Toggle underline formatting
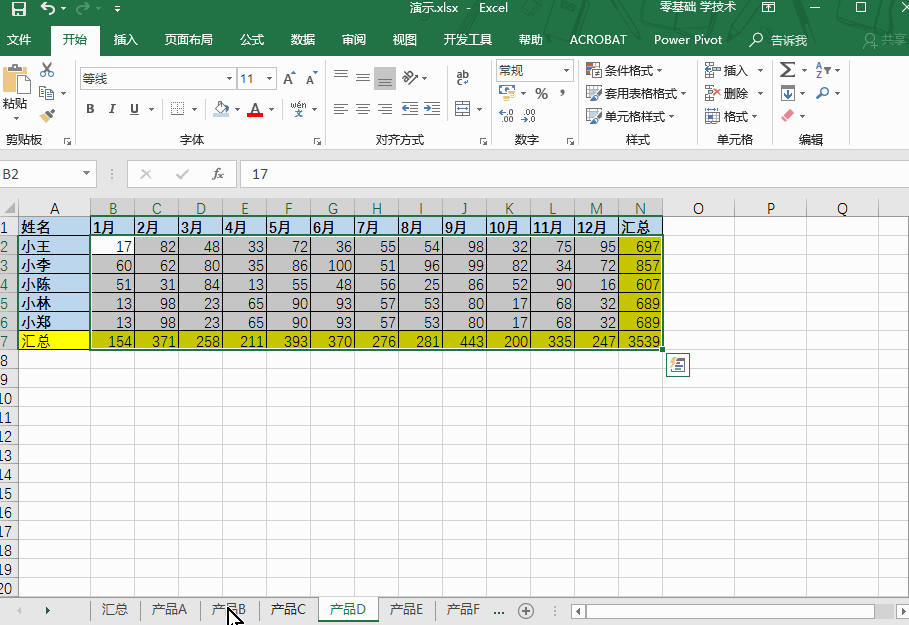The image size is (909, 625). (x=134, y=109)
